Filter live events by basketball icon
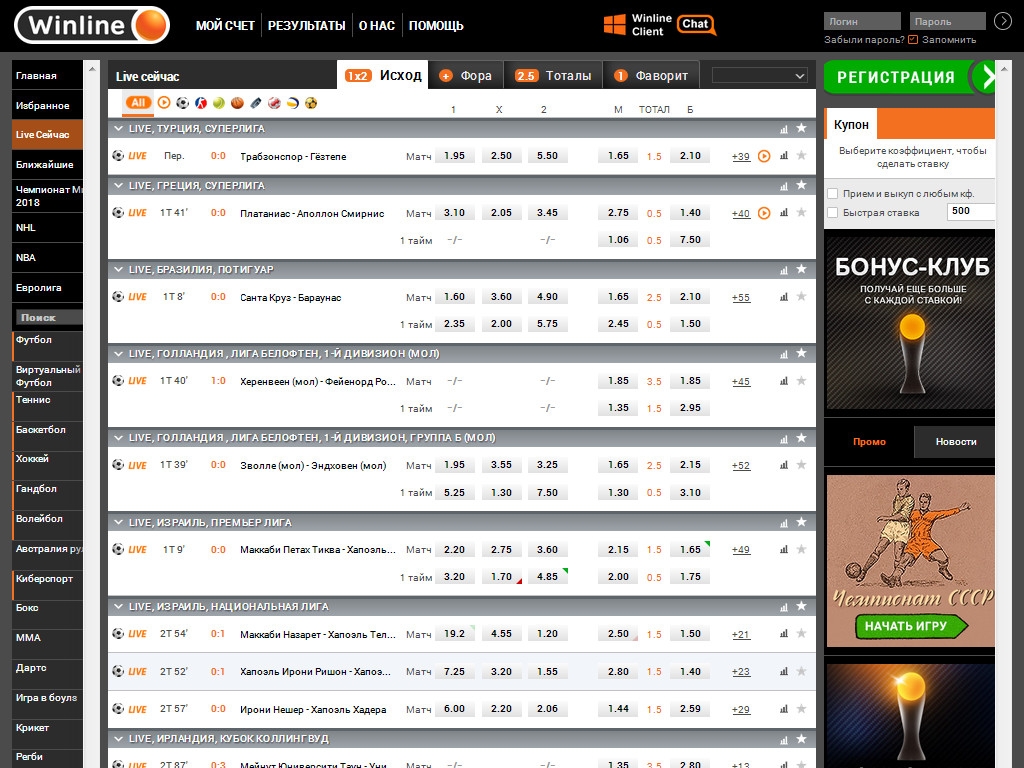This screenshot has height=768, width=1024. 237,103
